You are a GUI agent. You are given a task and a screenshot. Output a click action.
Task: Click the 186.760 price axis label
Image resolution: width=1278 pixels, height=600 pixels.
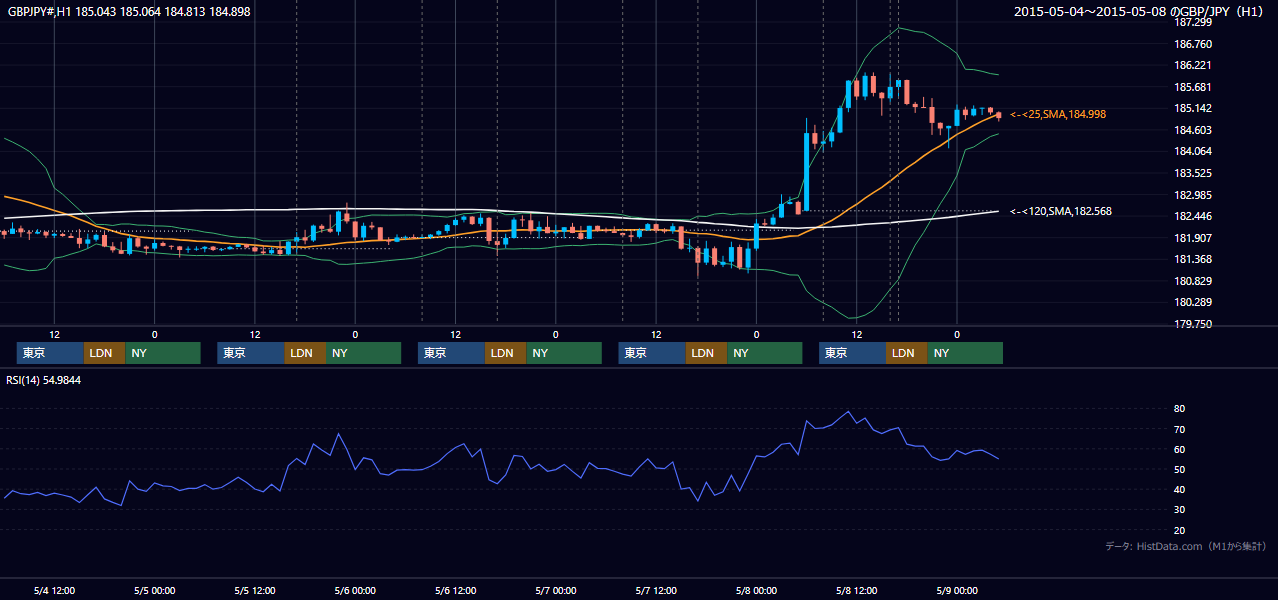pos(1193,44)
